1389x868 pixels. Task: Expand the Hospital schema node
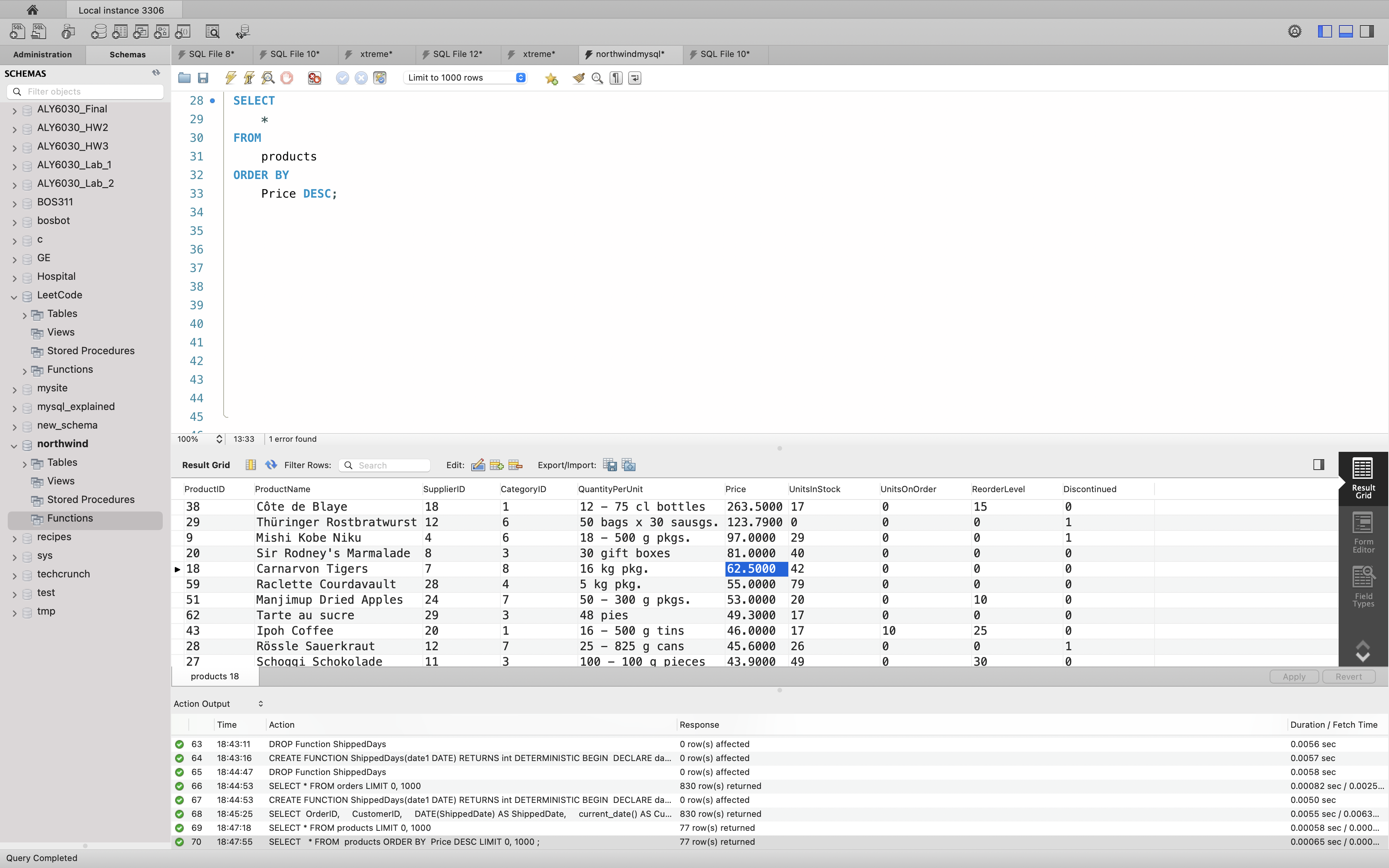(x=14, y=278)
